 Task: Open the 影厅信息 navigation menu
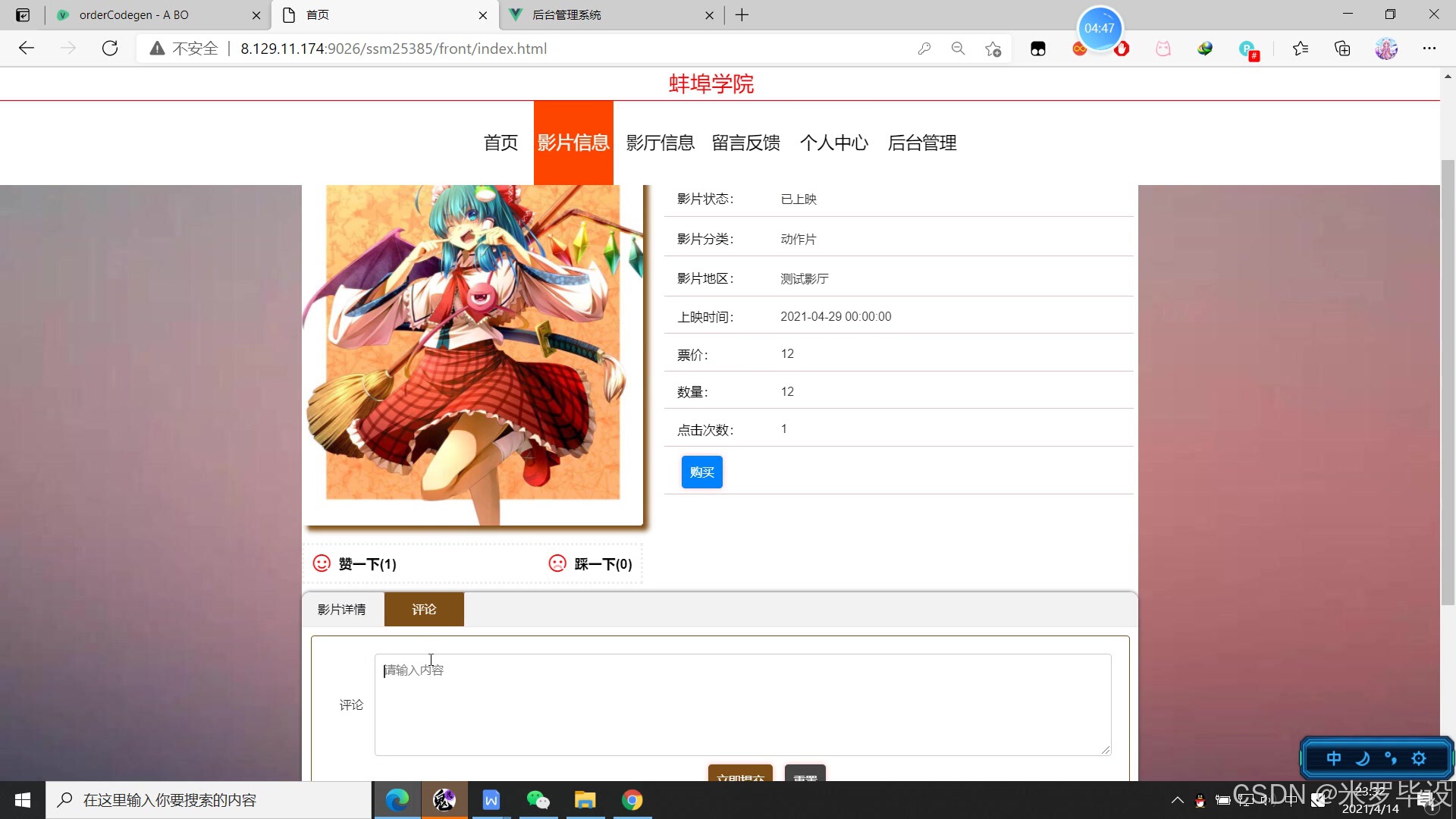(x=660, y=143)
